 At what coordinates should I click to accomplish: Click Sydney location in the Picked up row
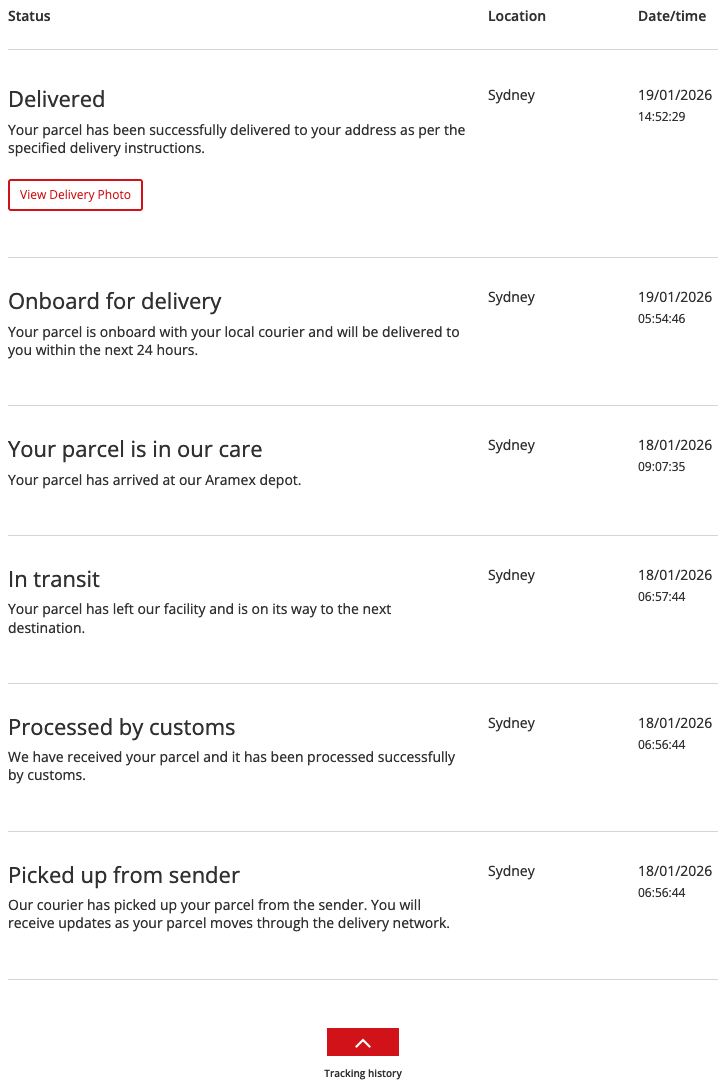coord(511,872)
